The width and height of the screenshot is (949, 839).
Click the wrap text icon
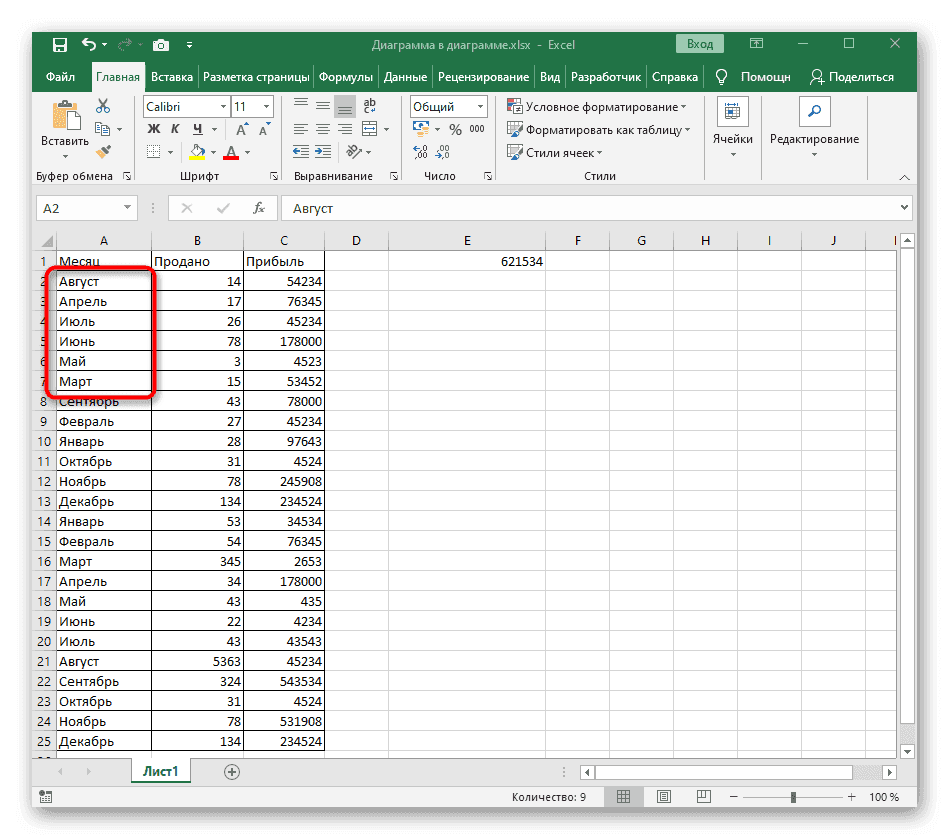point(369,106)
